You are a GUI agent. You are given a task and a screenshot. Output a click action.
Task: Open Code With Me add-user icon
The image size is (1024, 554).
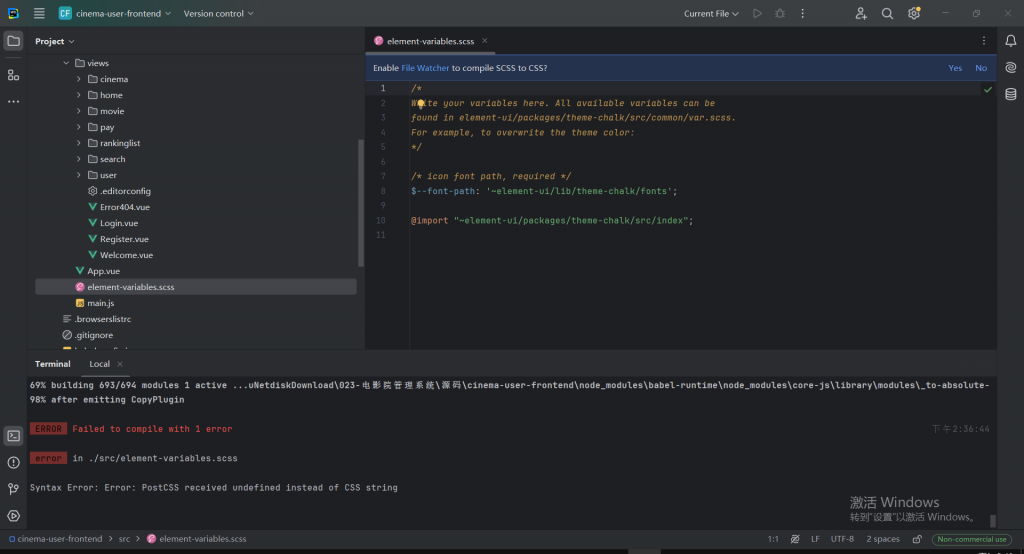pyautogui.click(x=861, y=13)
